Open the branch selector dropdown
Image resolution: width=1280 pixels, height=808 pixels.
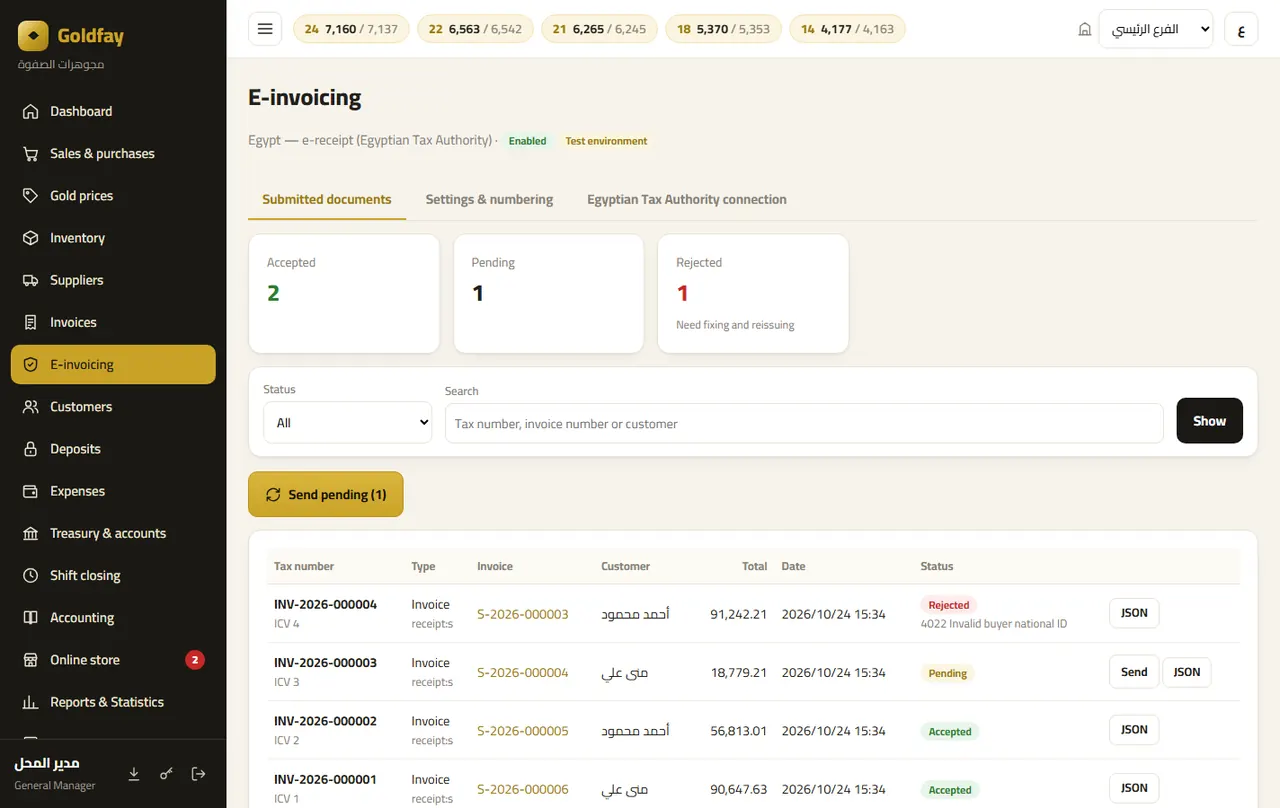(1156, 29)
